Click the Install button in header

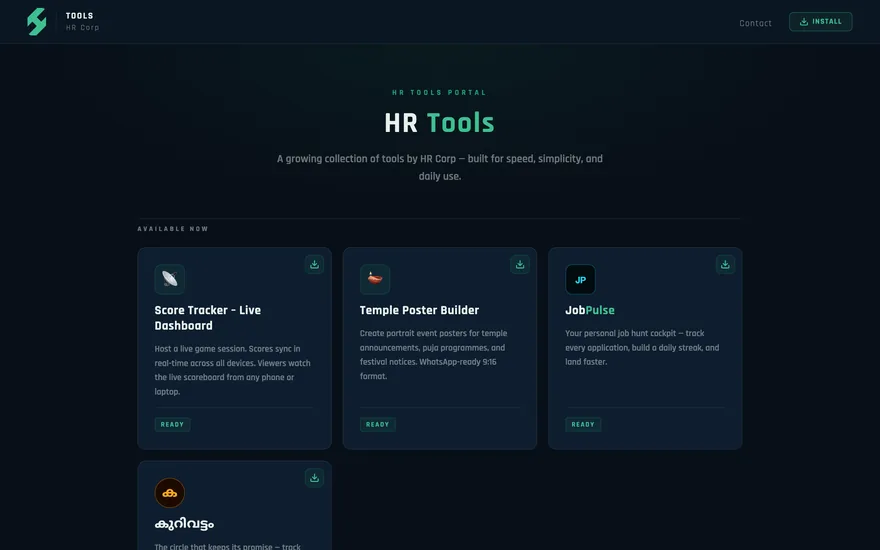[821, 22]
